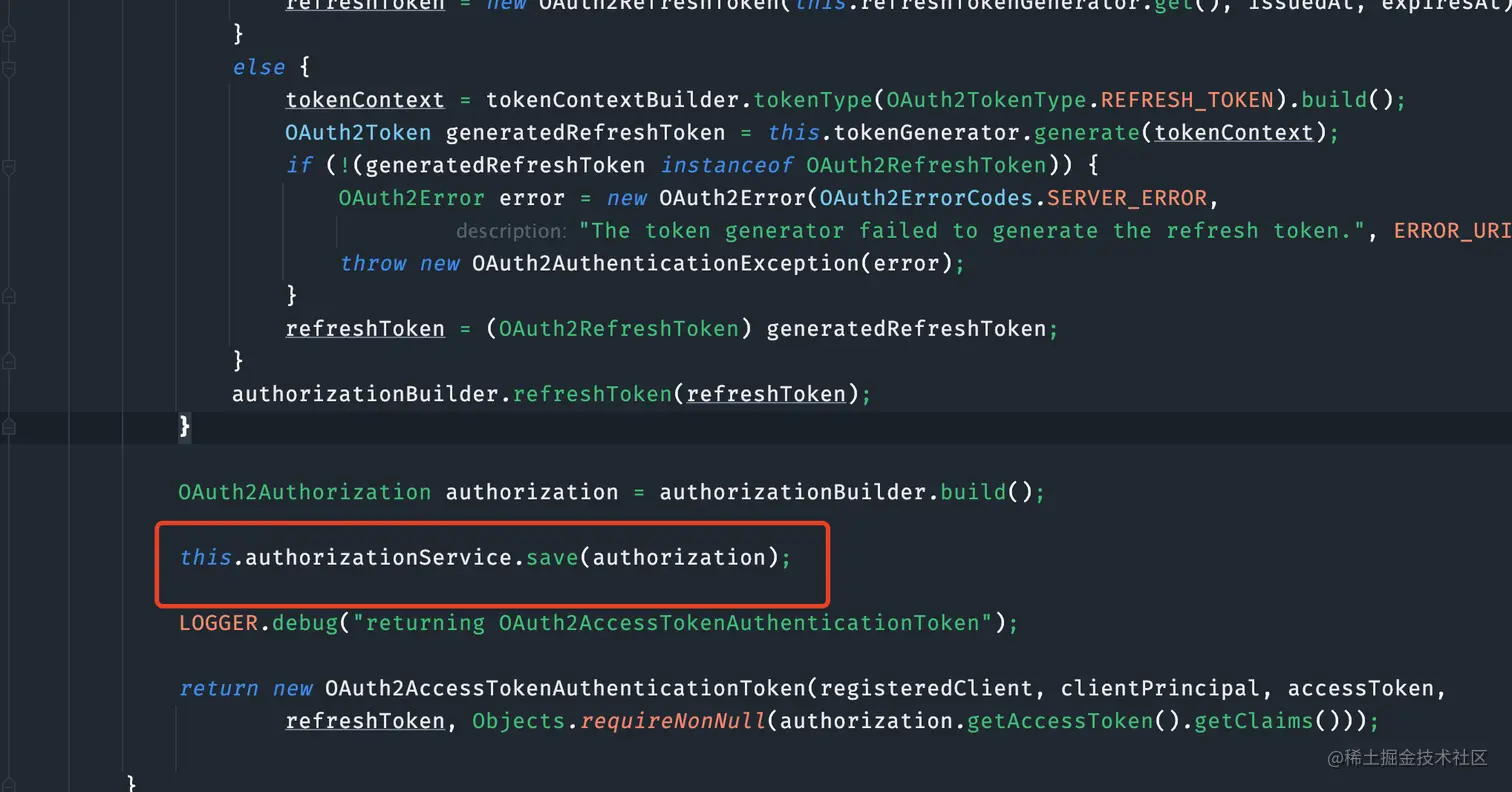Image resolution: width=1512 pixels, height=792 pixels.
Task: Click the REFRESH_TOKEN constant
Action: 1187,100
